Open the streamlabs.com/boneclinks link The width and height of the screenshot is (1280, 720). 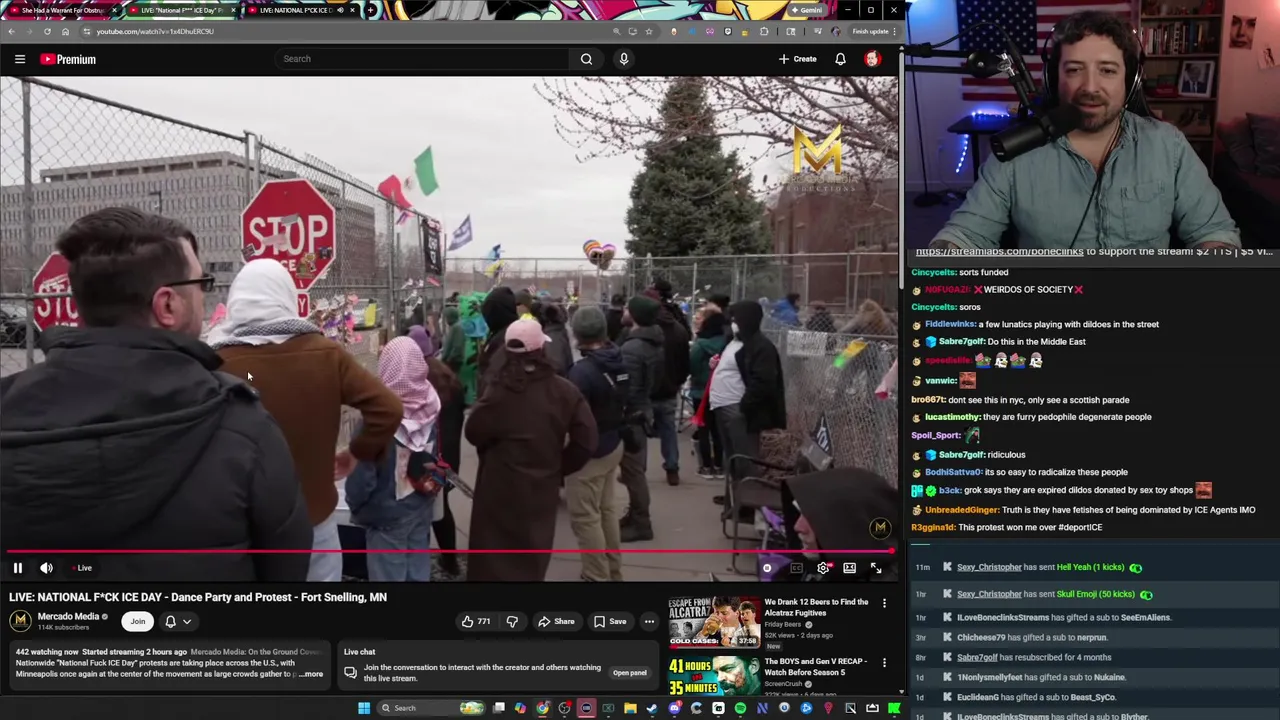(999, 251)
